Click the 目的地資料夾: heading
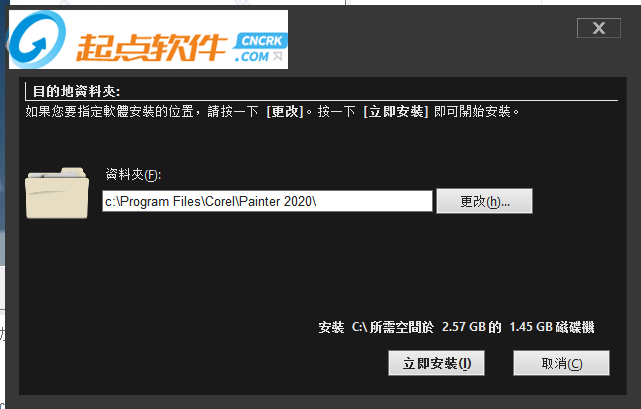The width and height of the screenshot is (641, 409). (x=76, y=91)
